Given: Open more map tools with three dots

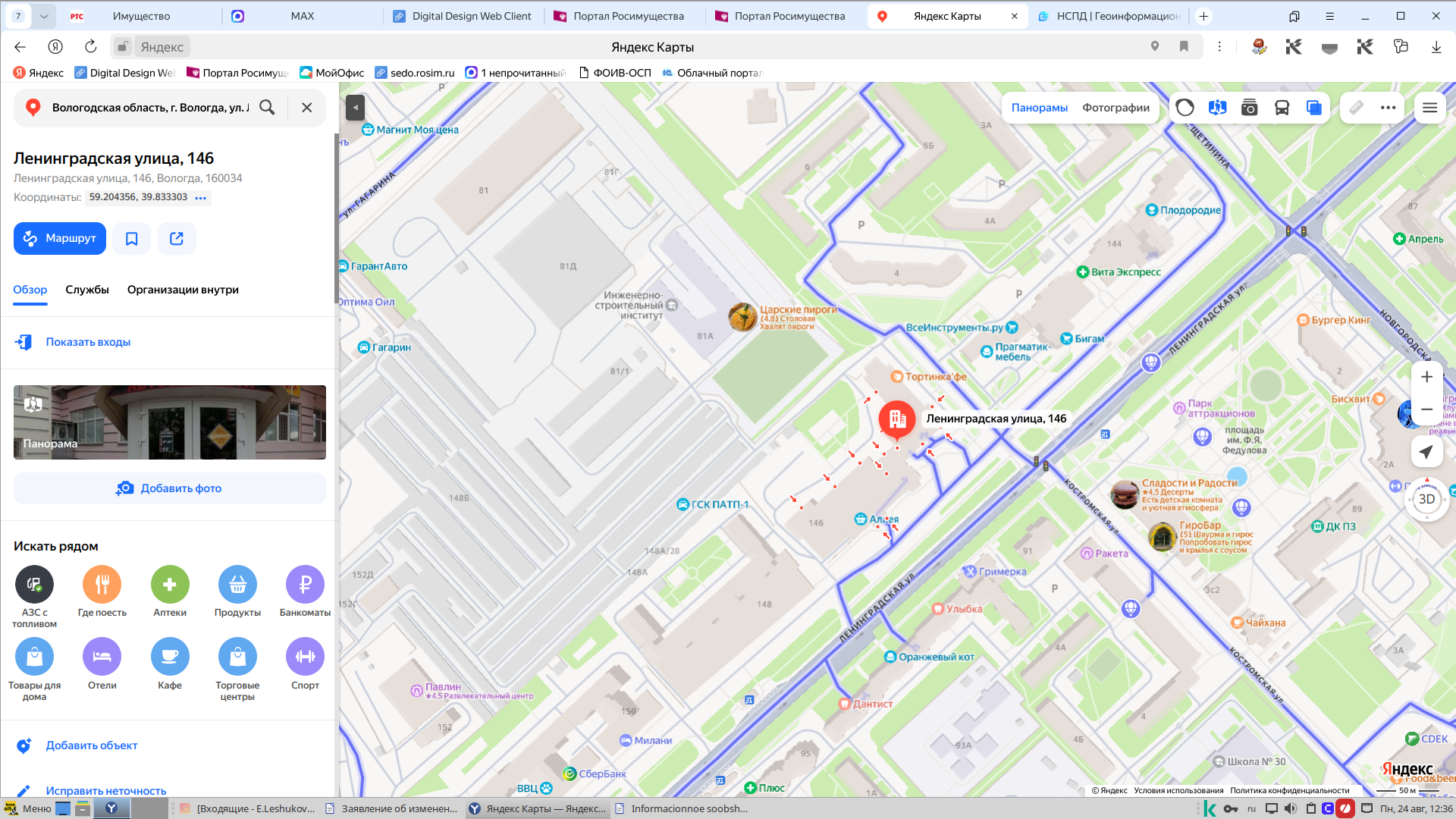Looking at the screenshot, I should (x=1389, y=108).
